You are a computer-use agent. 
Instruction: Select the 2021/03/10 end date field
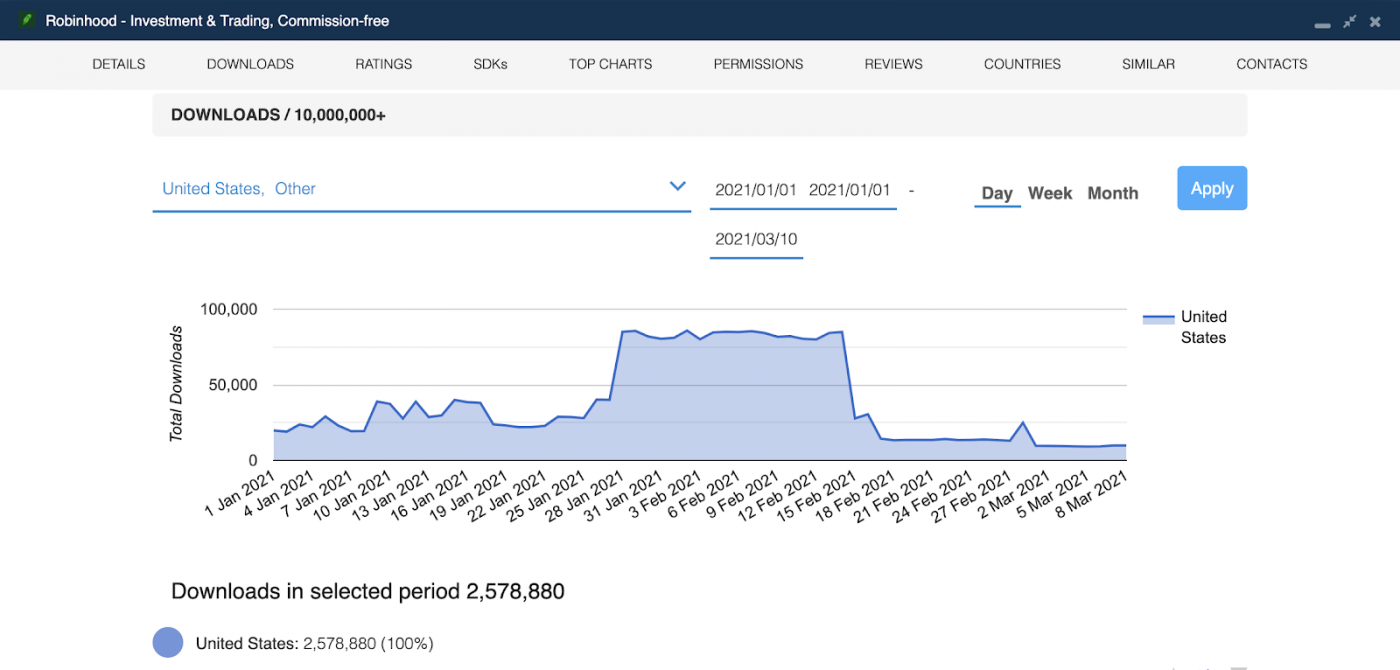coord(756,239)
